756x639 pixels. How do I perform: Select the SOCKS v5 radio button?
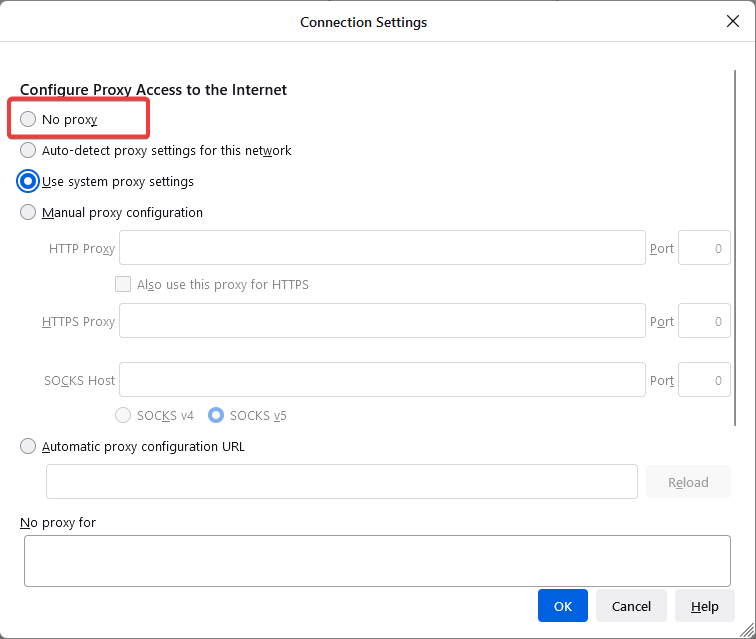coord(215,415)
